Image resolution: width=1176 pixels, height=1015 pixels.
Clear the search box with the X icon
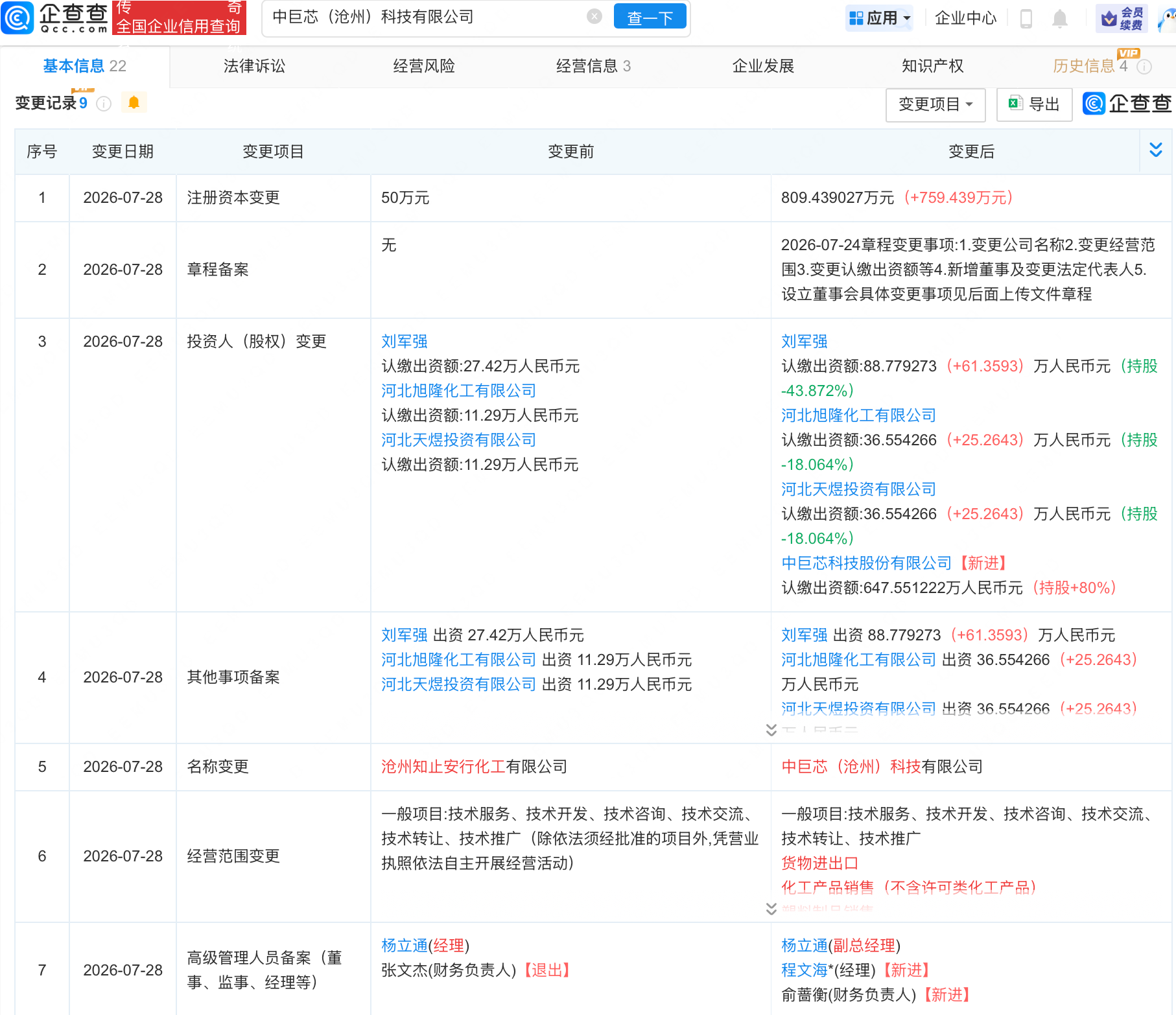pos(594,17)
